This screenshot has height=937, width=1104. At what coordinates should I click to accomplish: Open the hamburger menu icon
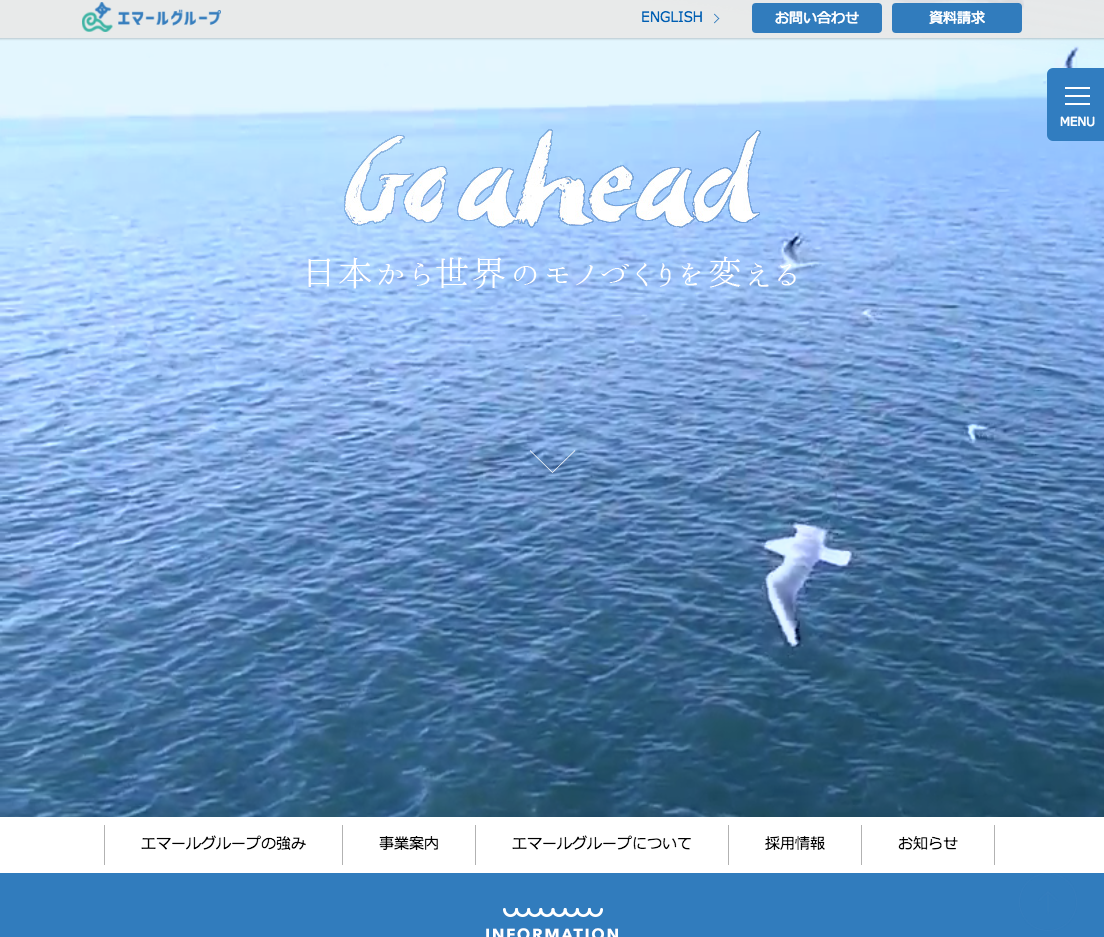(1077, 96)
